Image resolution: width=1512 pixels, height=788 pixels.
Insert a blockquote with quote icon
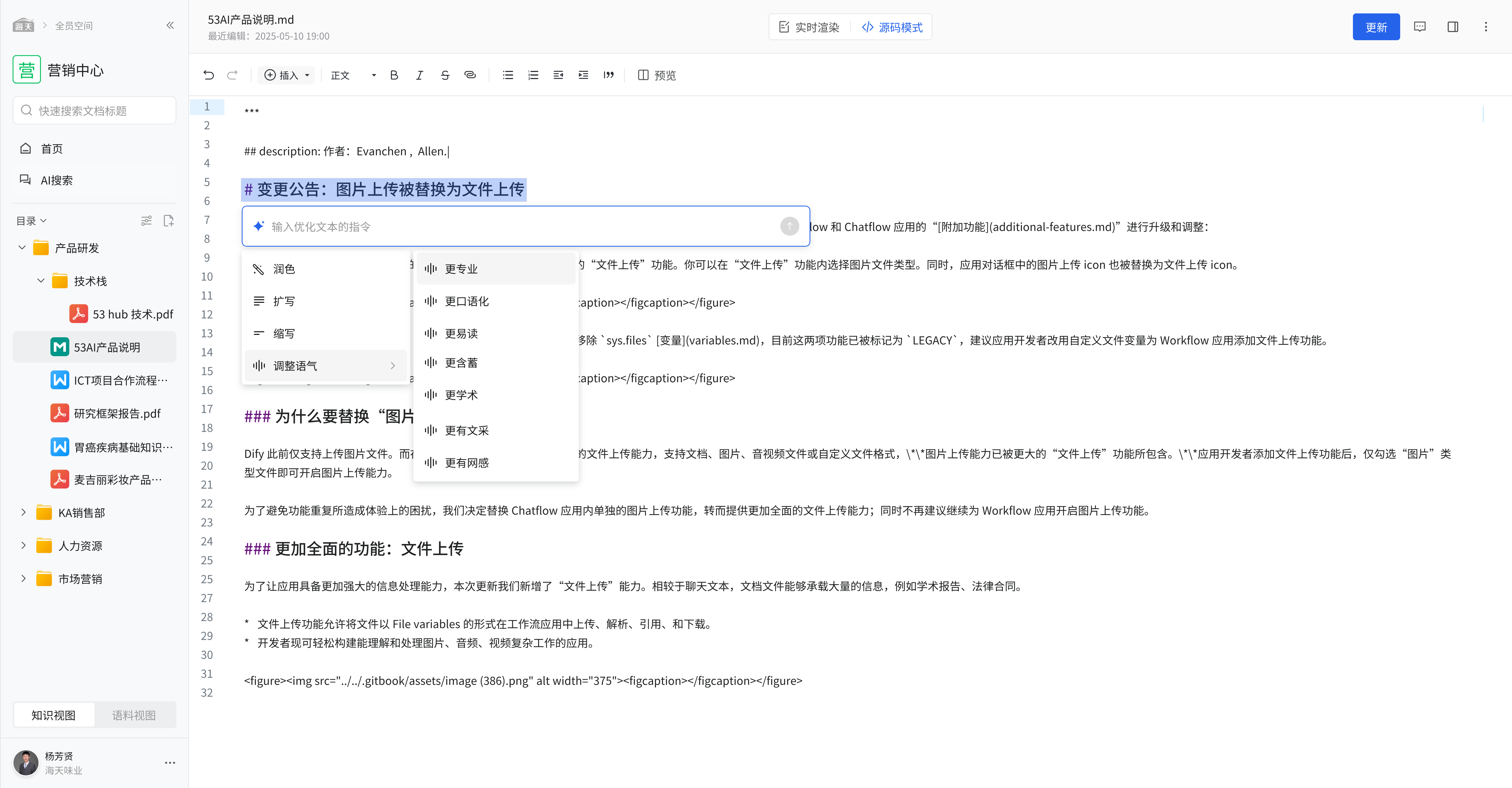click(x=608, y=75)
